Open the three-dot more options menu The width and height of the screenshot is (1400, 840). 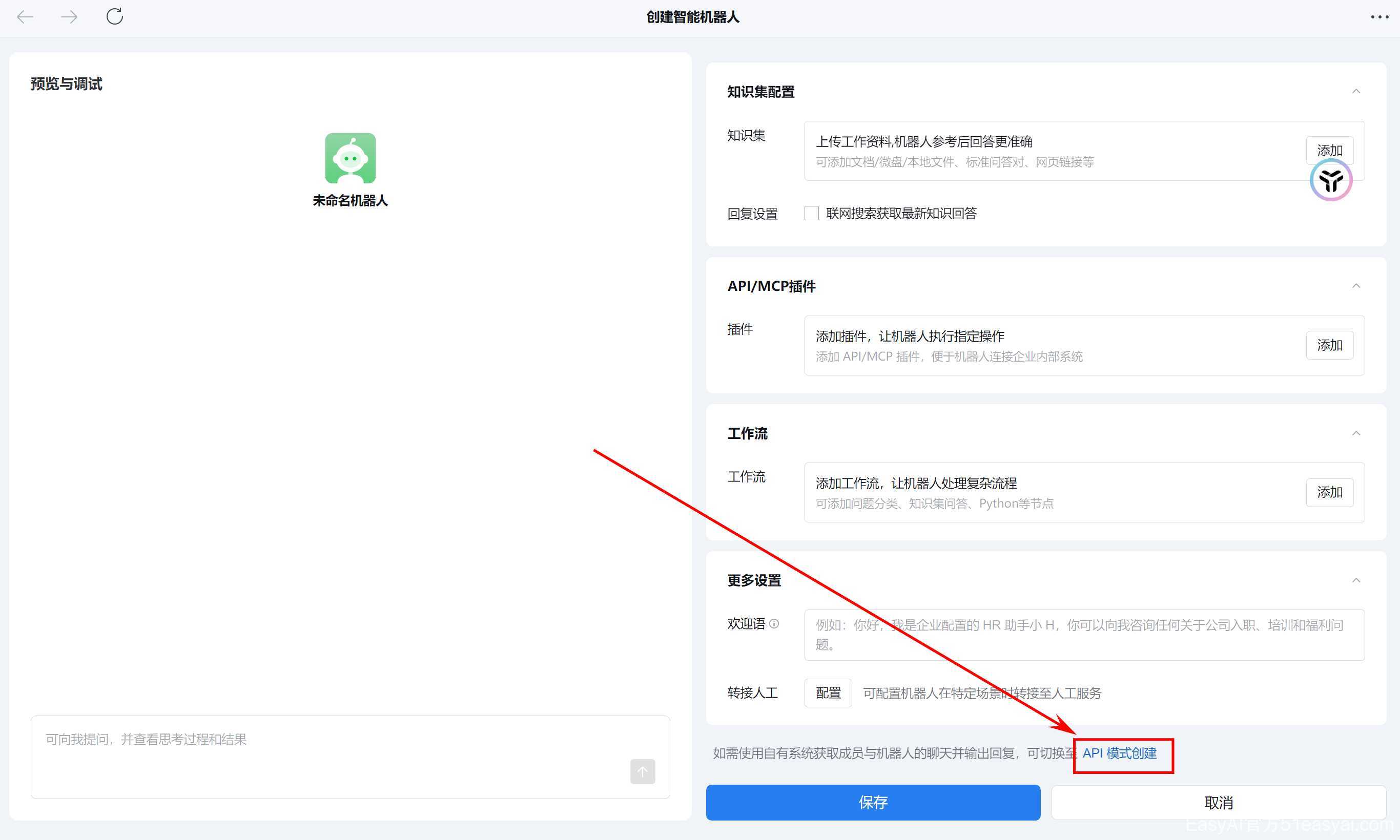click(x=1379, y=17)
